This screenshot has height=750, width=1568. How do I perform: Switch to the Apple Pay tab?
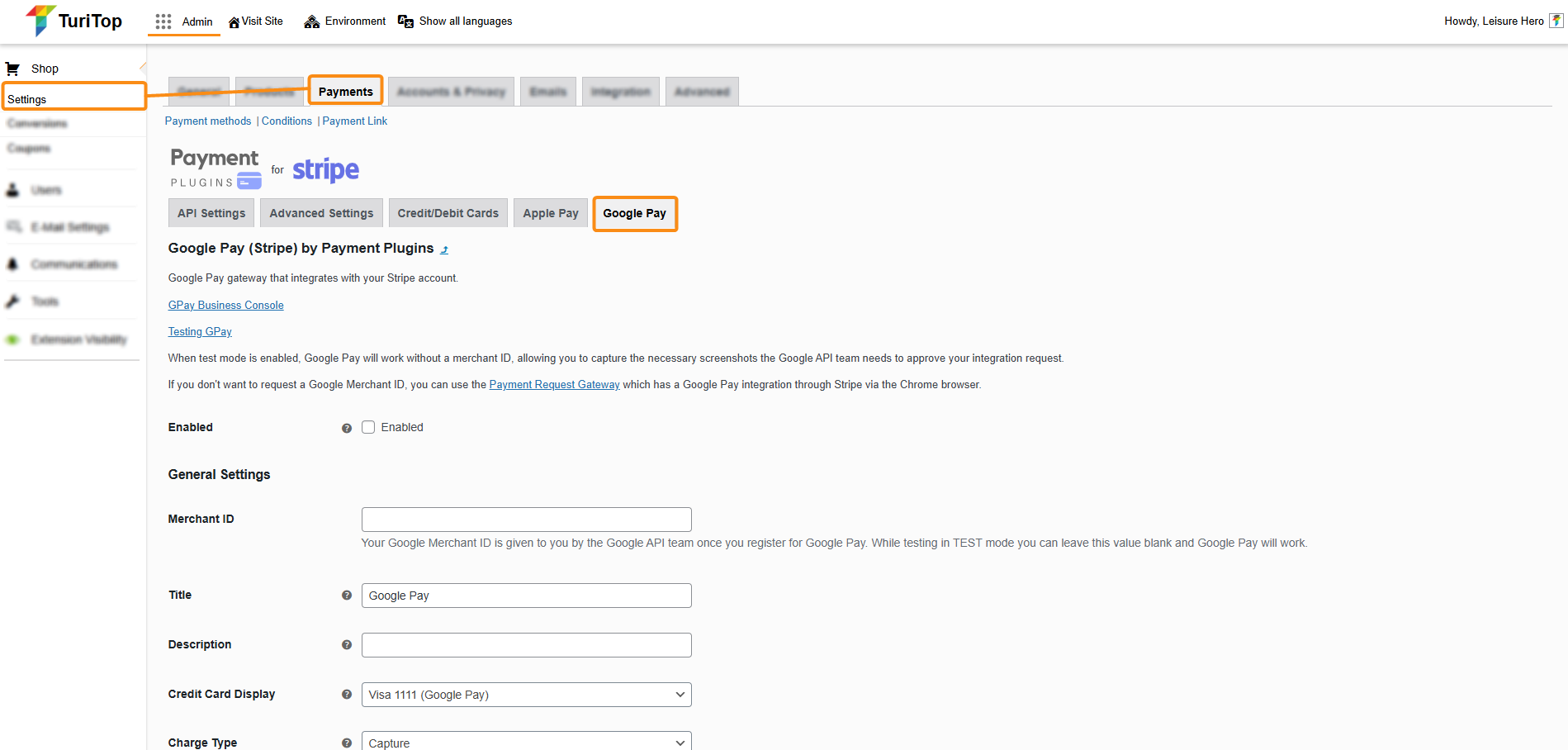click(550, 213)
